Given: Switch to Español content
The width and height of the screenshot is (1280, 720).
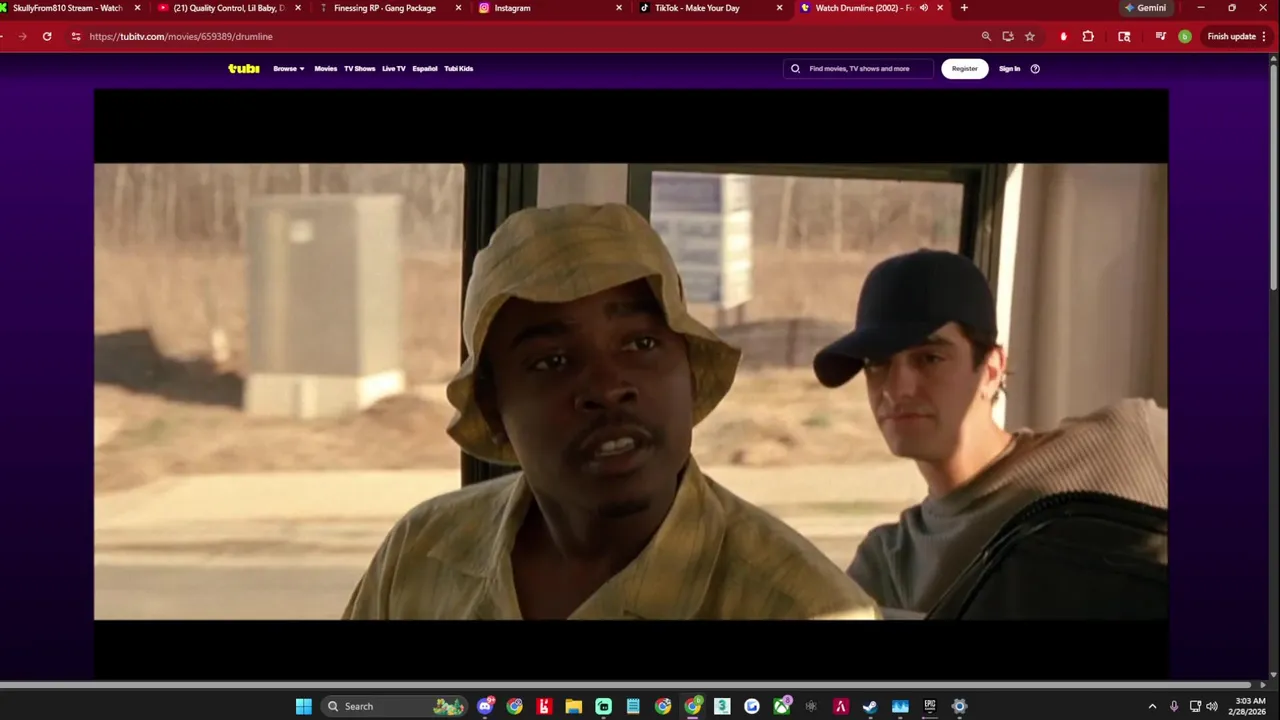Looking at the screenshot, I should (x=425, y=69).
